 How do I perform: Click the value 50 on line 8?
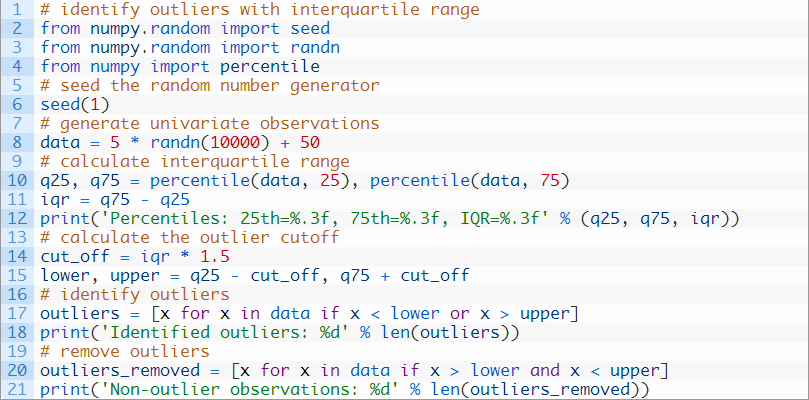click(x=310, y=142)
